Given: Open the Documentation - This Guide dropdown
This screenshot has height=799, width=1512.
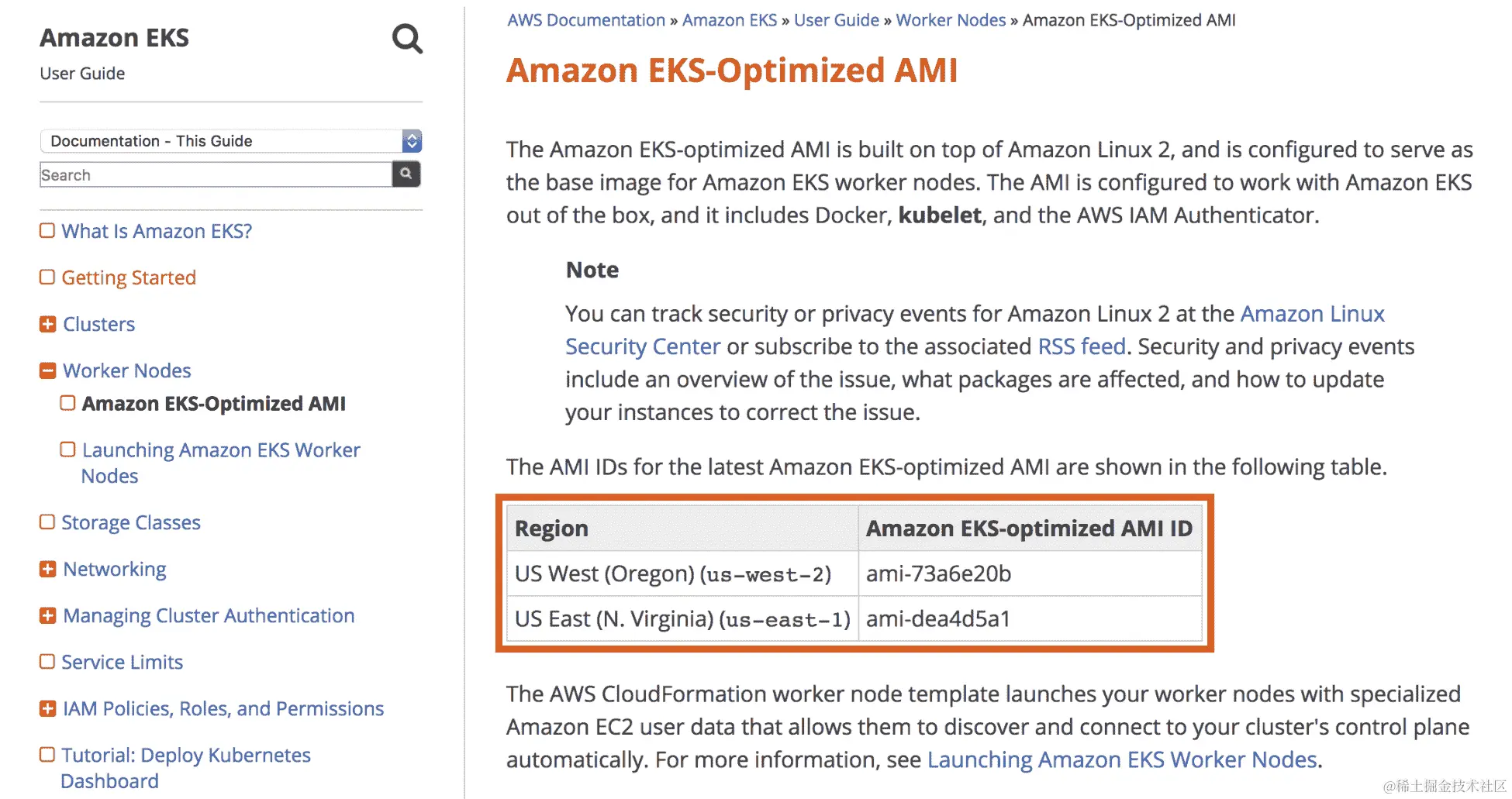Looking at the screenshot, I should click(x=230, y=141).
